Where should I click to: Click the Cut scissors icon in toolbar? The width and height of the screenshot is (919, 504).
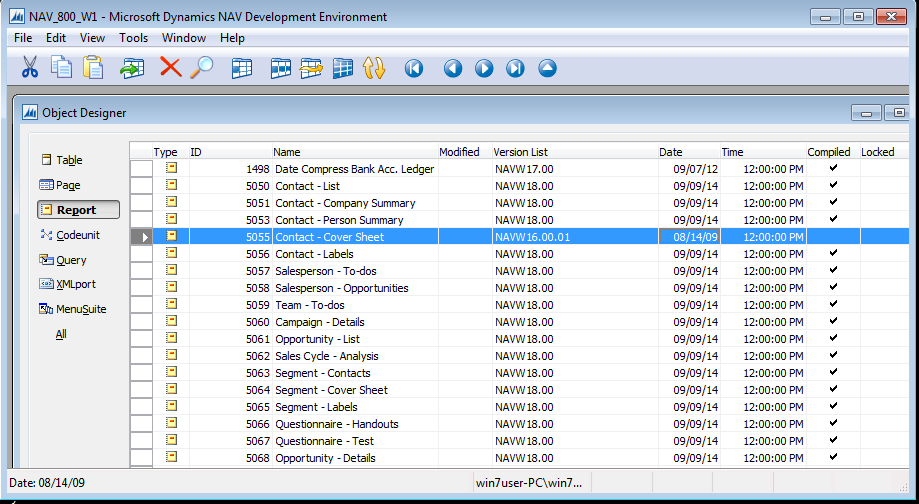click(30, 68)
